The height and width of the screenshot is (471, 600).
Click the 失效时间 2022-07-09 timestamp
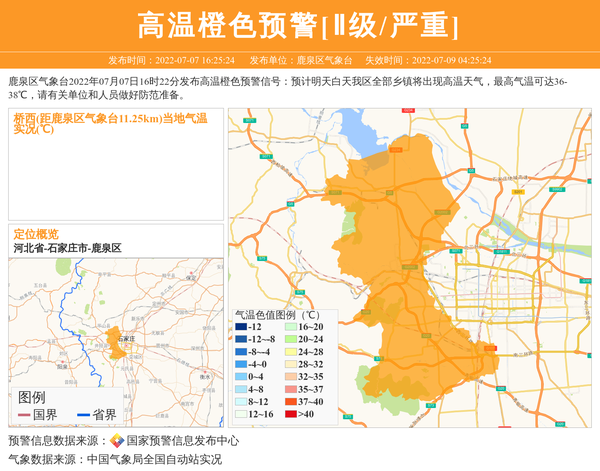[436, 60]
